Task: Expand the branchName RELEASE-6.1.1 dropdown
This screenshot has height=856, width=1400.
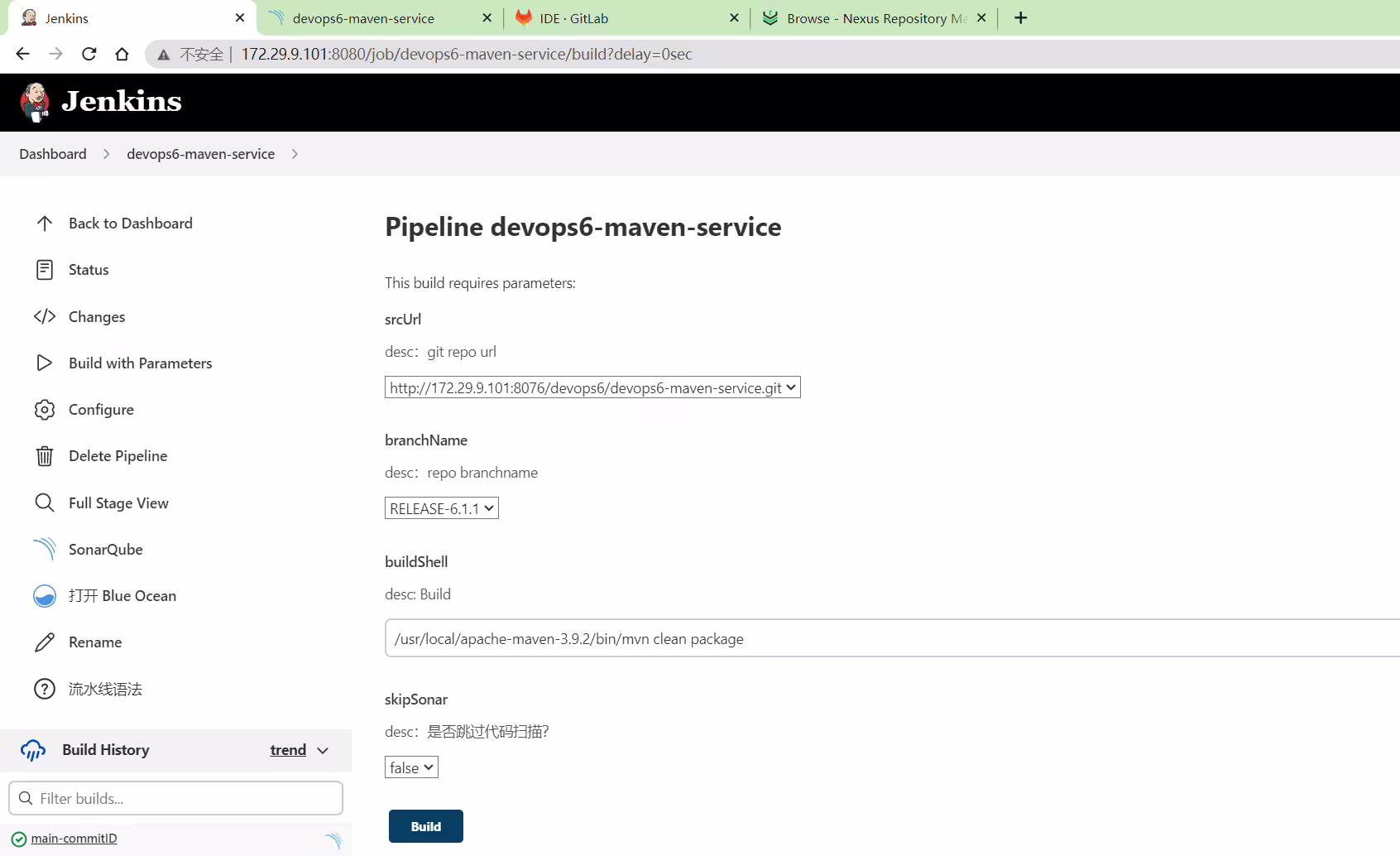Action: click(442, 508)
